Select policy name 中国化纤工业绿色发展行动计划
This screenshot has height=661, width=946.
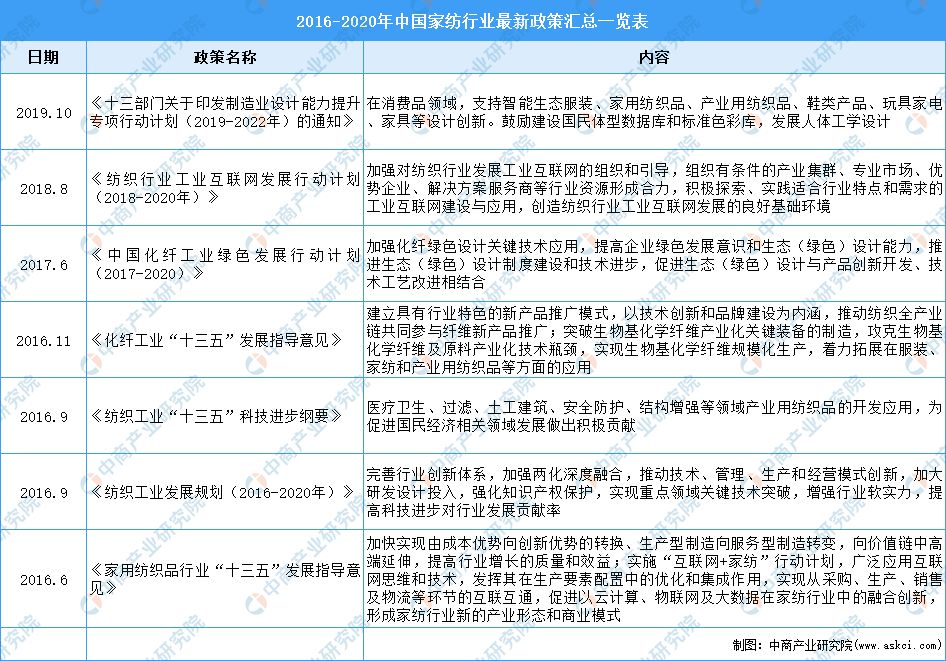point(225,264)
